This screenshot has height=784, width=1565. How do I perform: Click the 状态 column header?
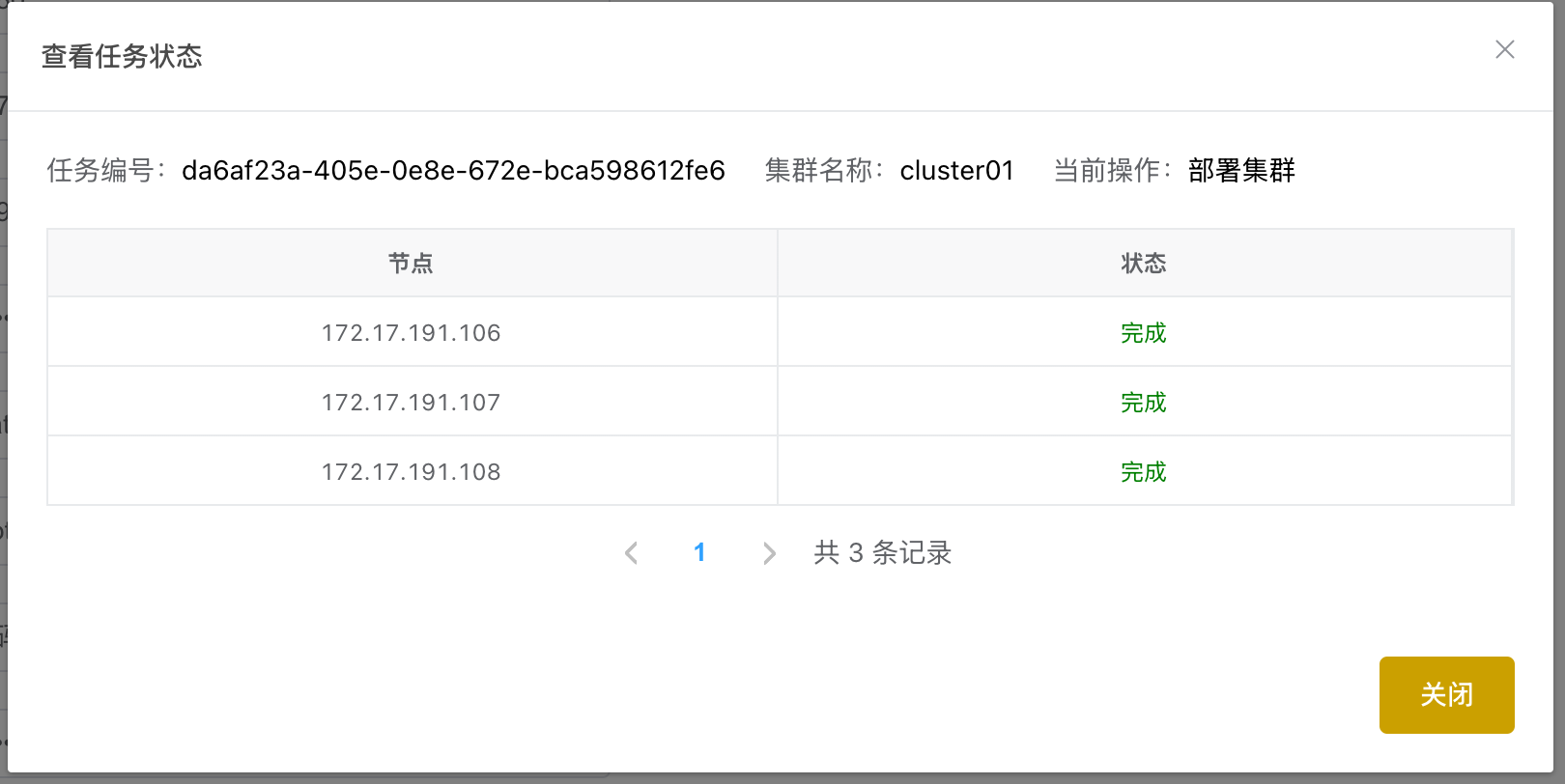tap(1144, 264)
